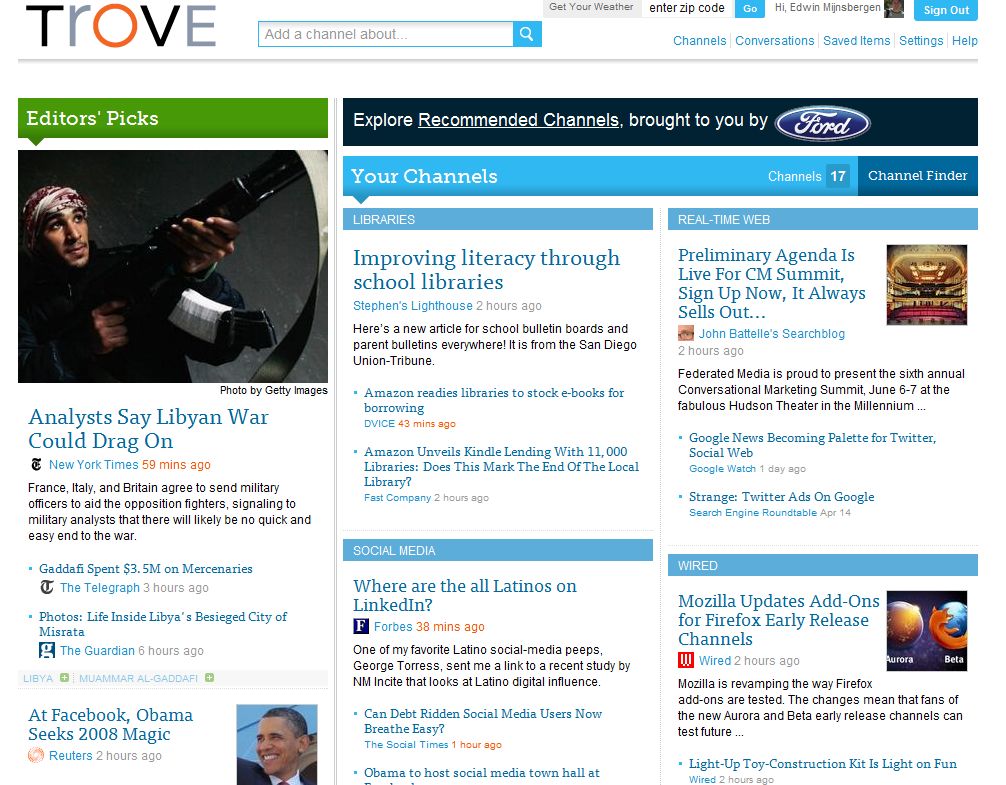Click the Channels 17 counter

[808, 176]
